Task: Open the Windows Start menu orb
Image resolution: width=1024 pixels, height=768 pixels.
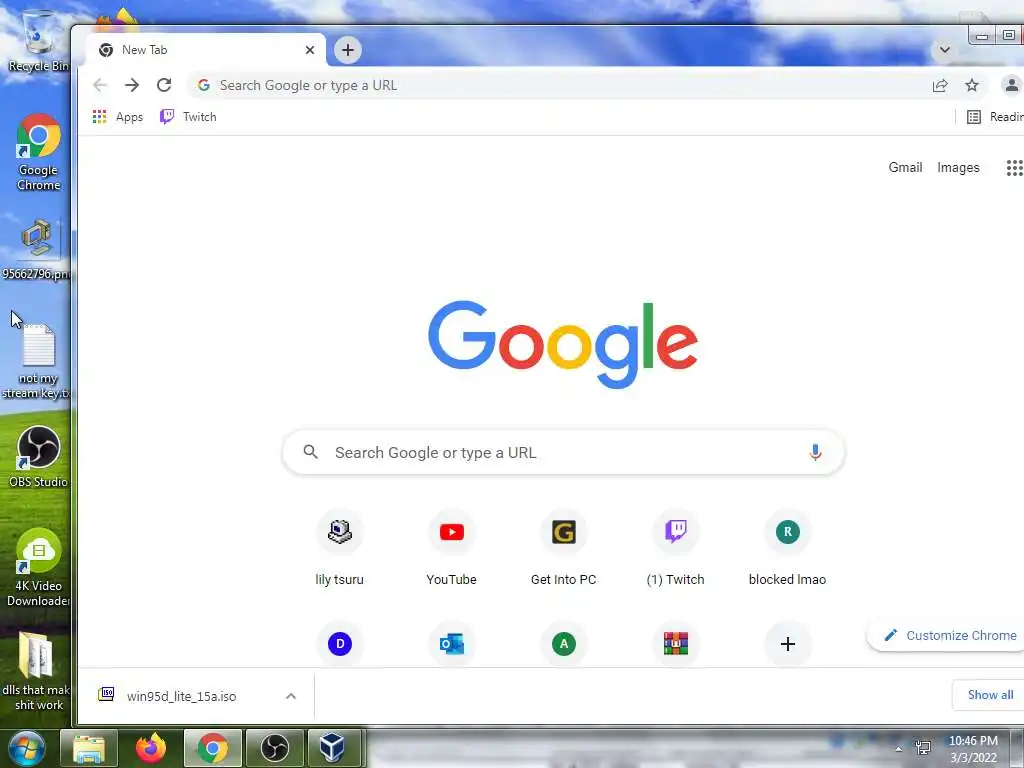Action: 26,748
